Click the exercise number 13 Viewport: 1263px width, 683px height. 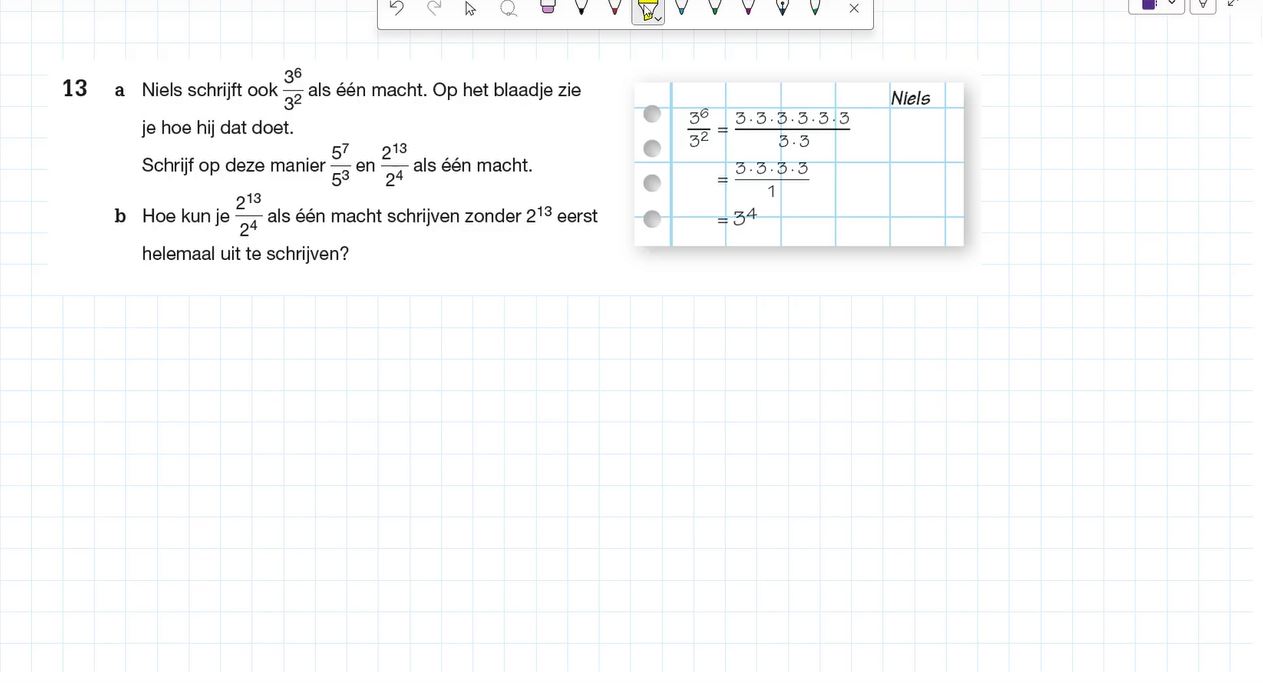(75, 88)
